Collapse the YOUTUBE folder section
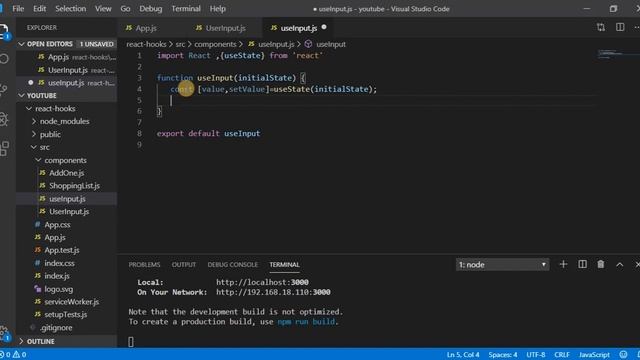 tap(22, 96)
